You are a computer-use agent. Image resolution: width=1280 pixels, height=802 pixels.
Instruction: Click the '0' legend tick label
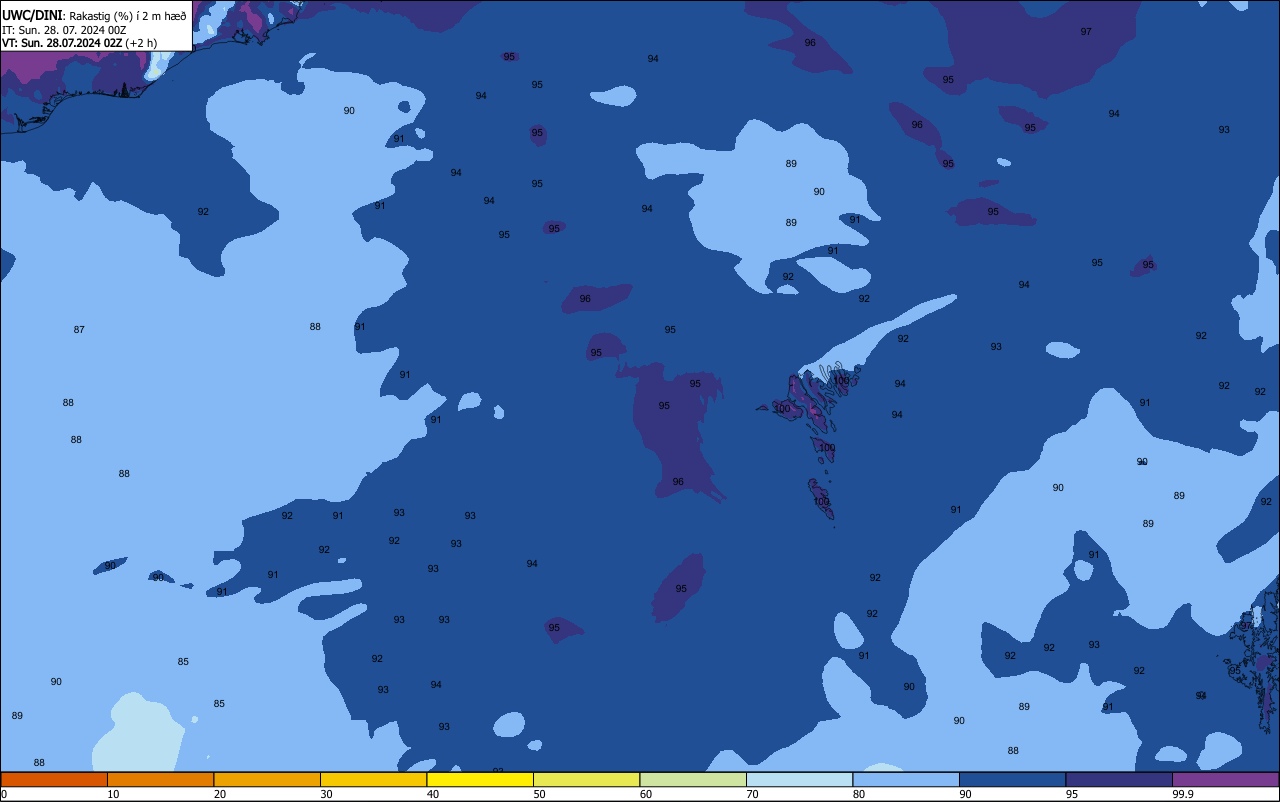click(x=4, y=794)
